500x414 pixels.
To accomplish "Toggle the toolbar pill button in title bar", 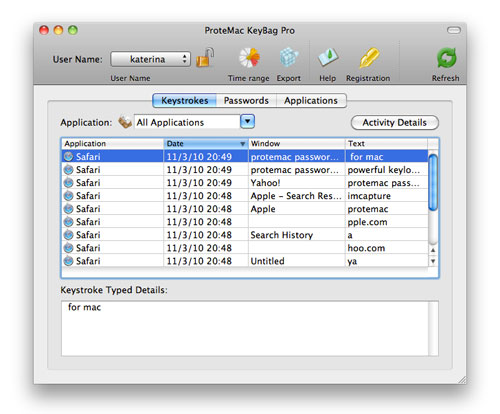I will 454,30.
